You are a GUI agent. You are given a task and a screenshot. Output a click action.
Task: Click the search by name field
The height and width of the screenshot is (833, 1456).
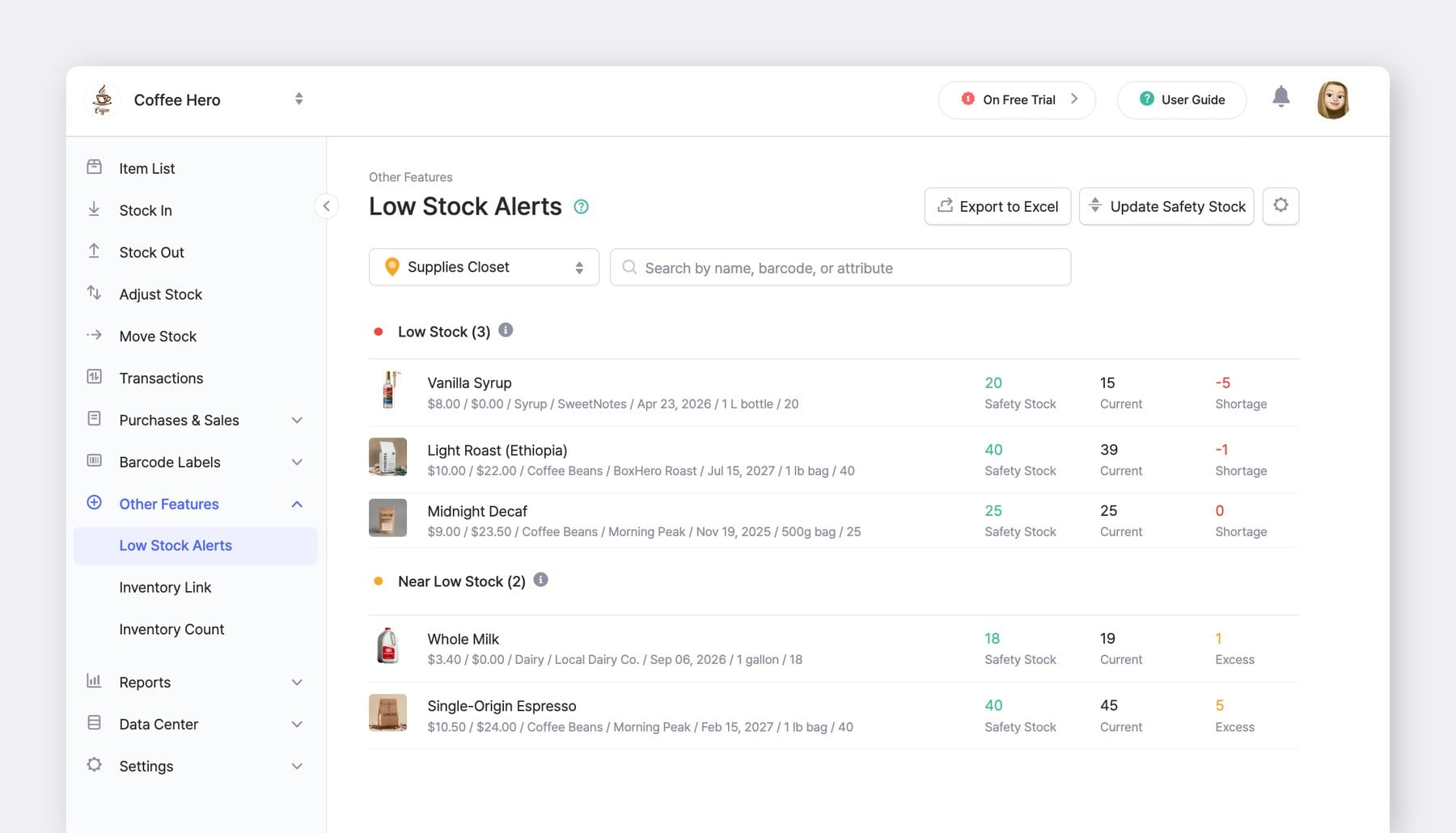[x=841, y=267]
